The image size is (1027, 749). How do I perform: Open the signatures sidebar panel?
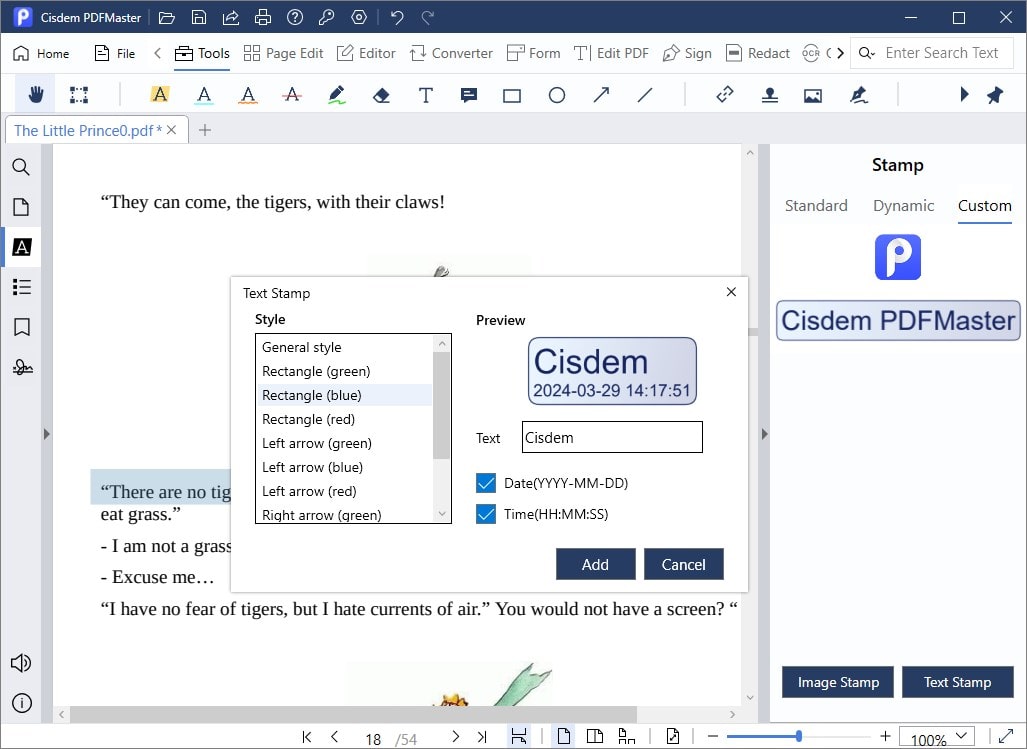pyautogui.click(x=22, y=367)
